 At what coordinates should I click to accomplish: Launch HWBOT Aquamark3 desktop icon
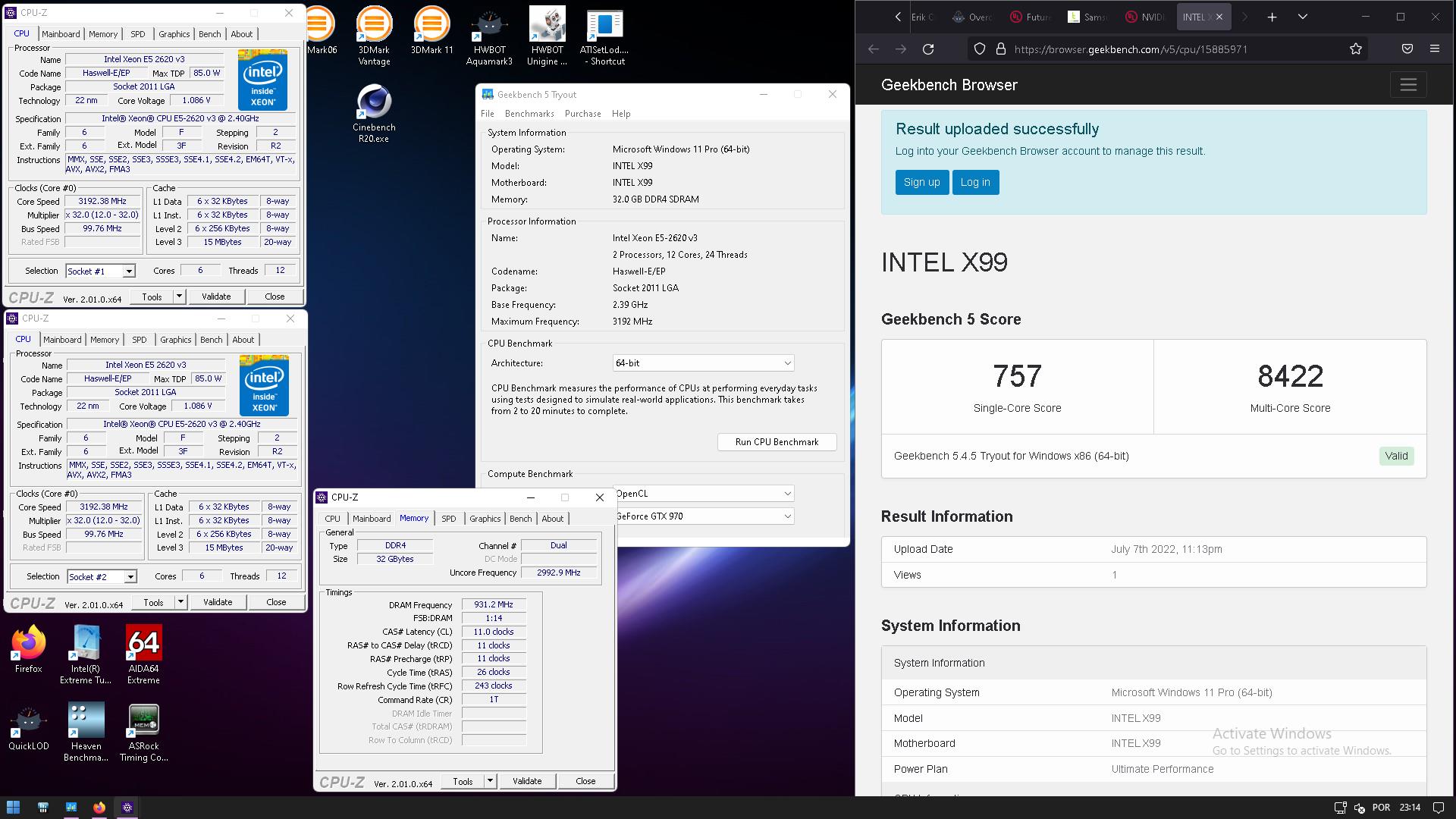[x=489, y=36]
